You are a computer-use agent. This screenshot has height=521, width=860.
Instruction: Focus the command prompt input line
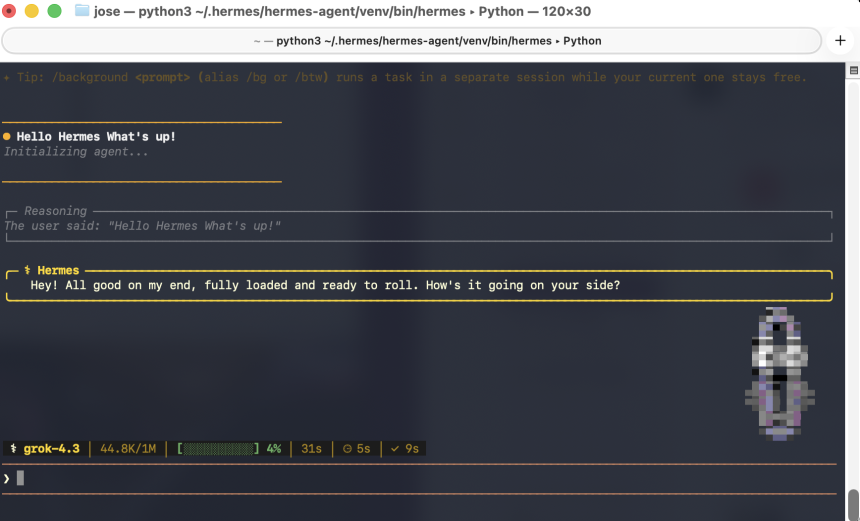[x=420, y=478]
